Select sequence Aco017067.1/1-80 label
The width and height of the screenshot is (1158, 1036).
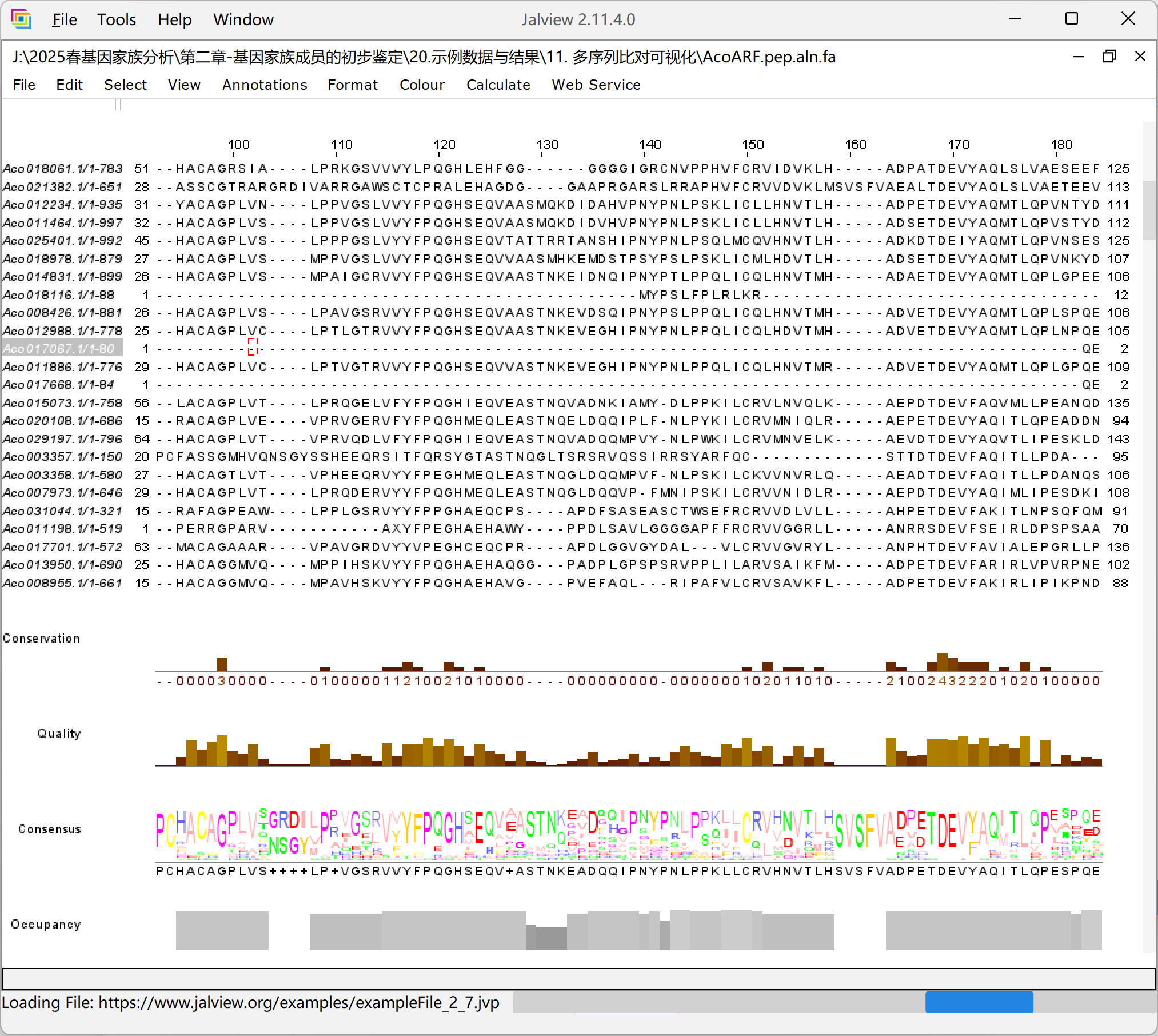[x=59, y=349]
